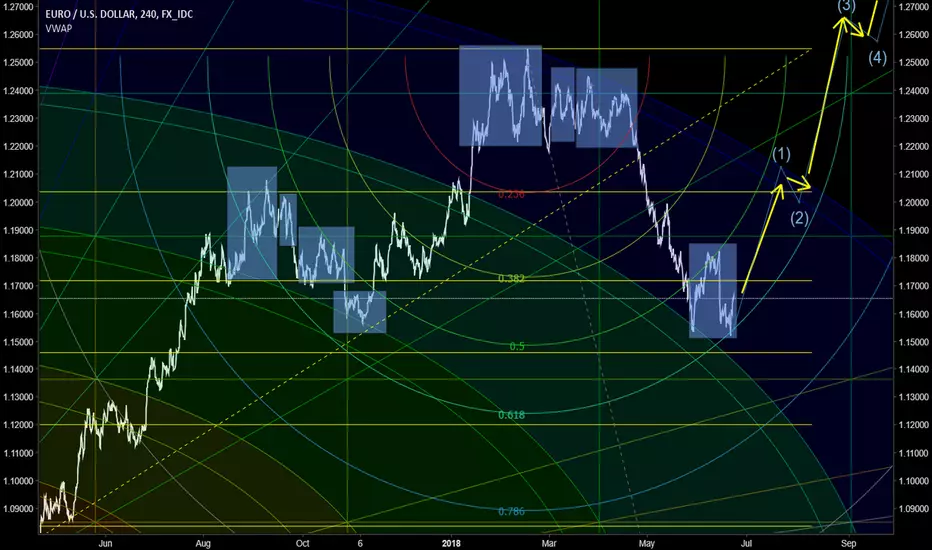Click the 0.618 Fibonacci arc label

(x=511, y=414)
